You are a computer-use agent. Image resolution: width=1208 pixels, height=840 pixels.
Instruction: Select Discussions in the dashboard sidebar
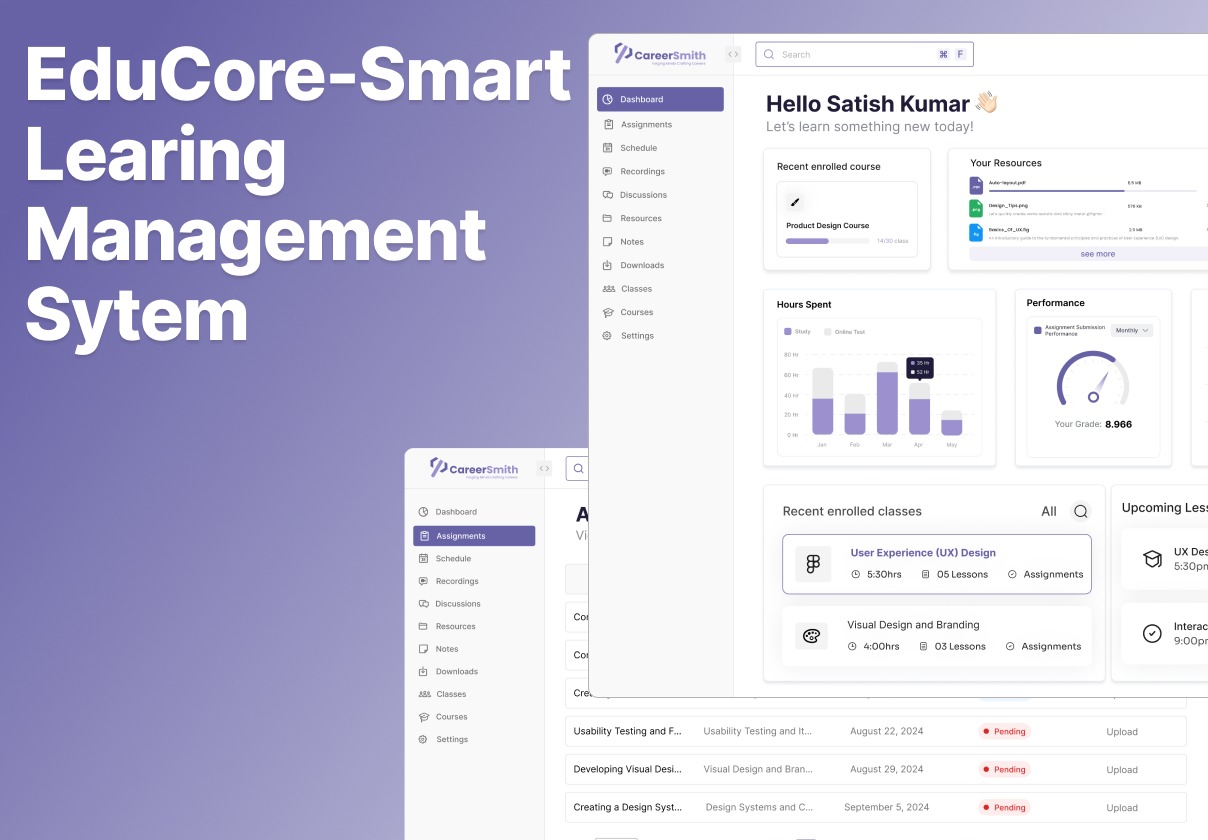click(643, 195)
